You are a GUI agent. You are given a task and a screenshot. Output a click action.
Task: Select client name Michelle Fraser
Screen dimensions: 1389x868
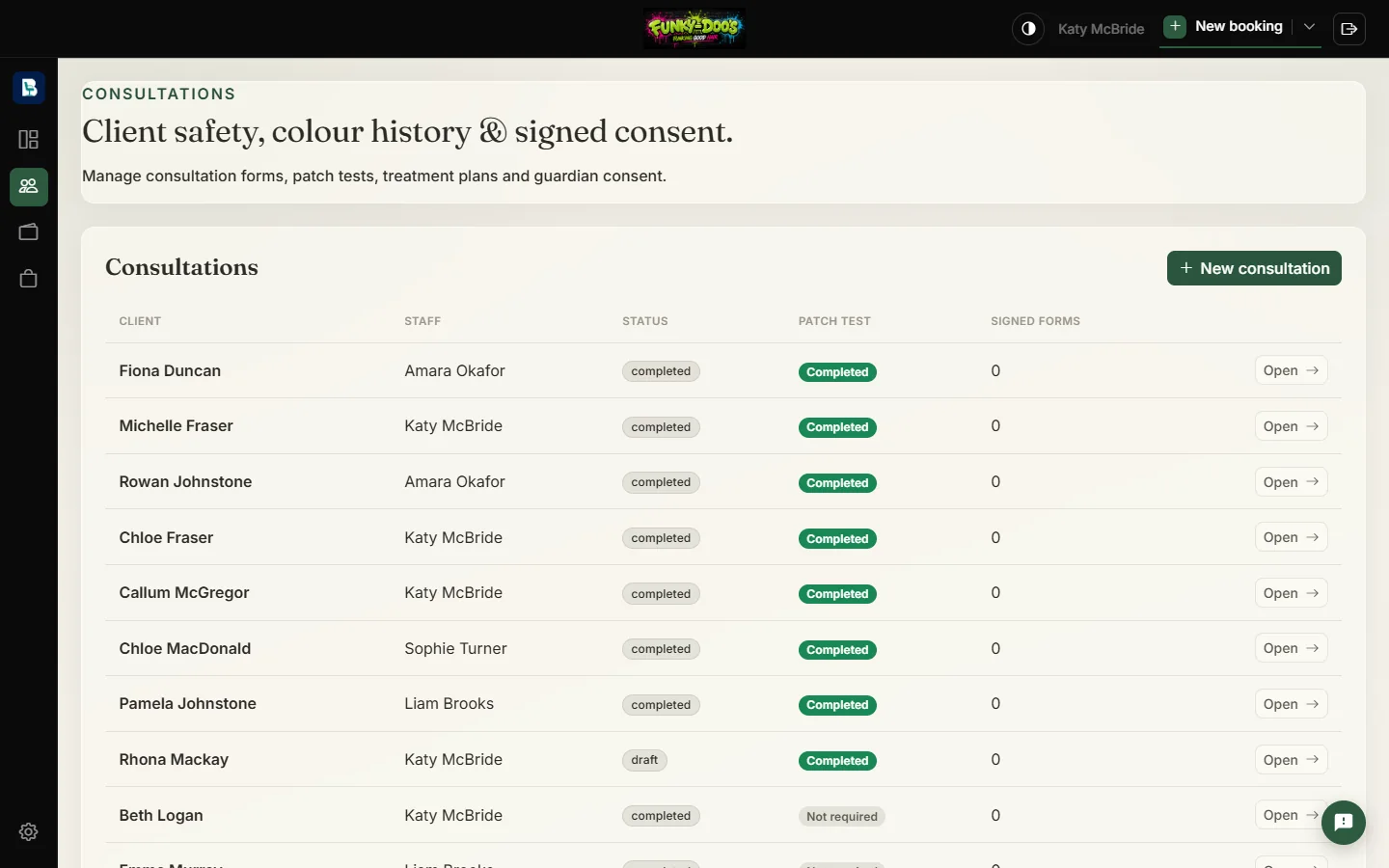coord(176,426)
